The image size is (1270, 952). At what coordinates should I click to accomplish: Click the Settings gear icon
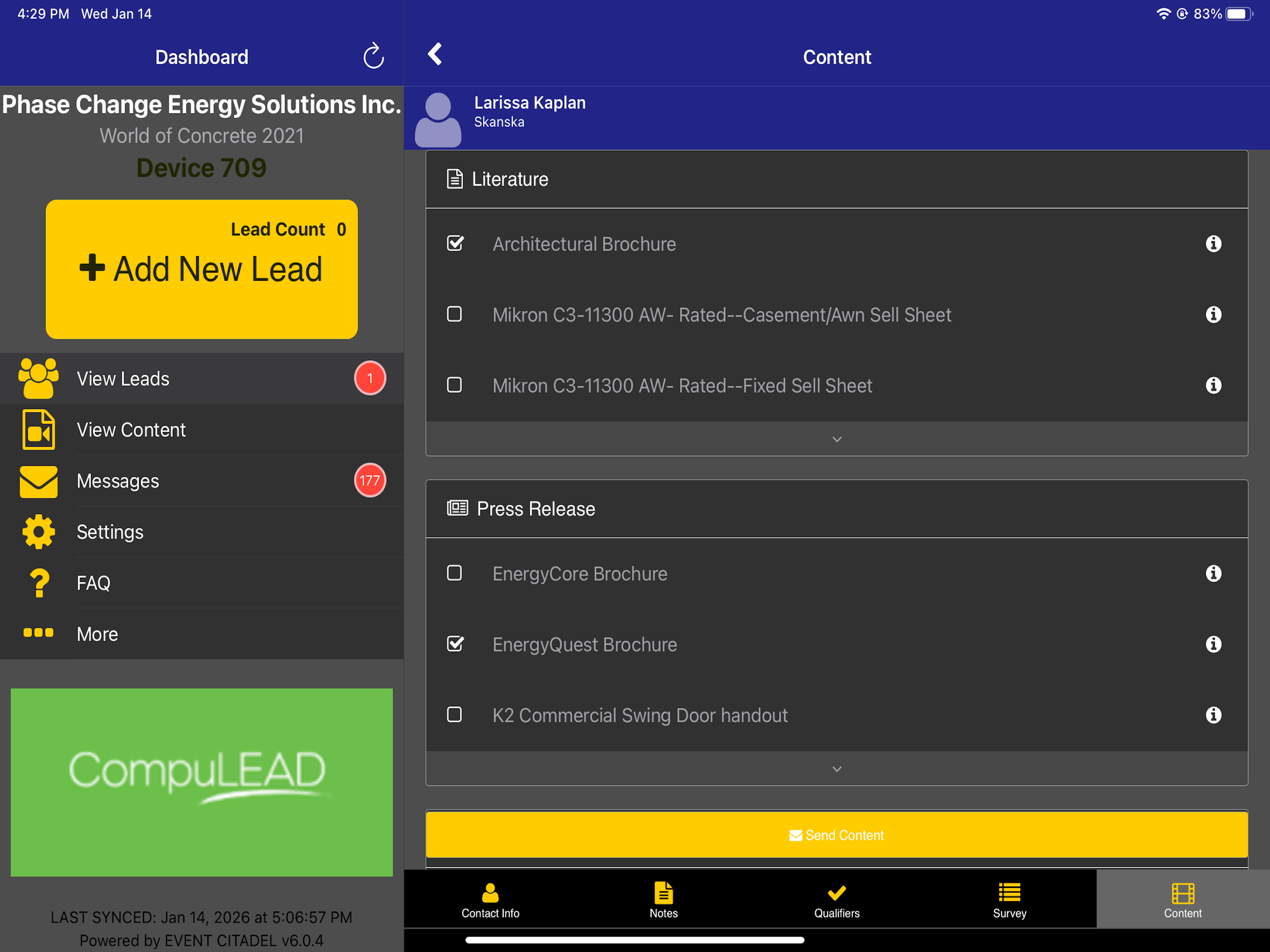[39, 532]
